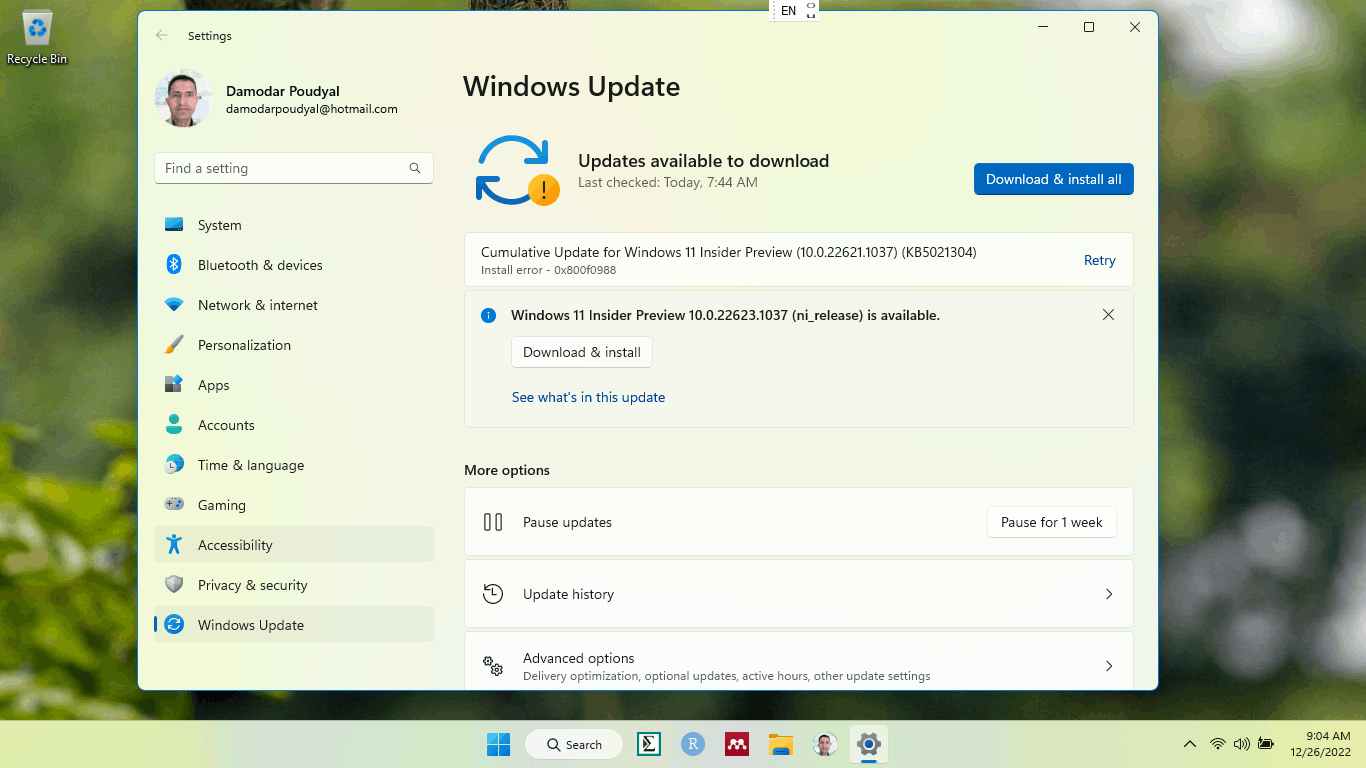The image size is (1366, 768).
Task: Click the Last checked: Today, 7:44 AM text
Action: click(x=668, y=182)
